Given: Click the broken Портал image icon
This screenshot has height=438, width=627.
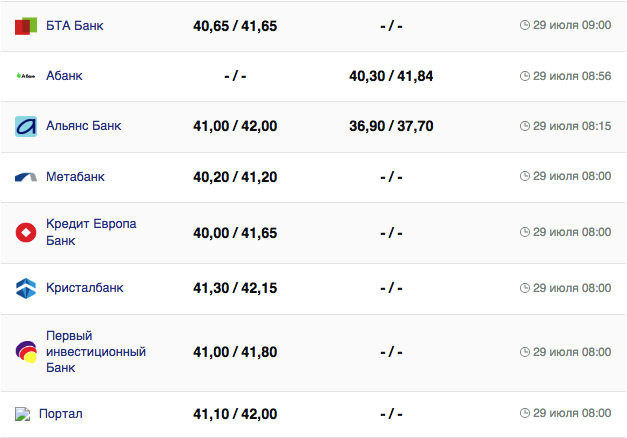Looking at the screenshot, I should pyautogui.click(x=23, y=414).
